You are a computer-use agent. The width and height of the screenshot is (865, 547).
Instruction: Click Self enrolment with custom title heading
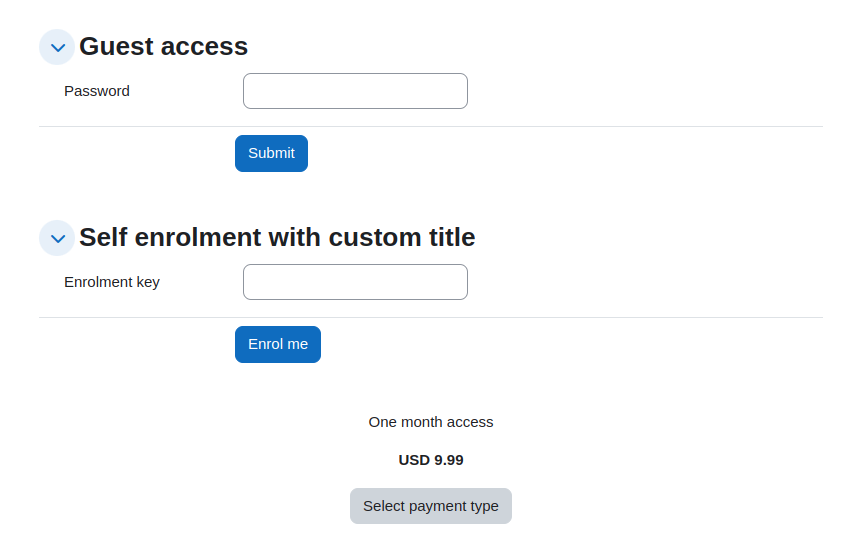pos(277,238)
